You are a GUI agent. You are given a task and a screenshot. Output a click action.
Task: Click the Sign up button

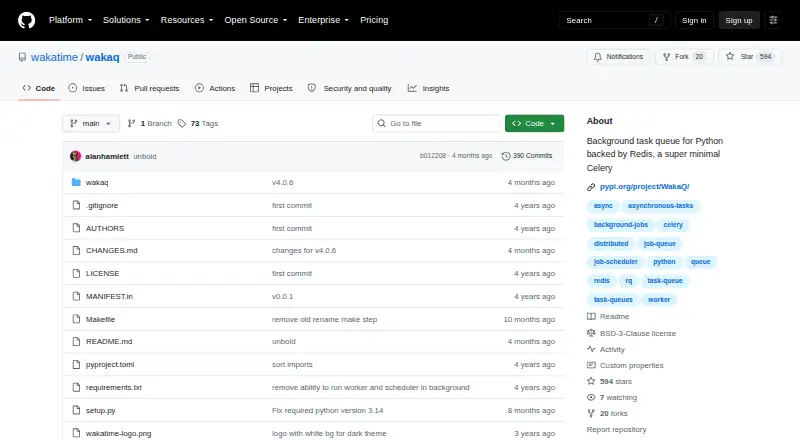coord(739,20)
